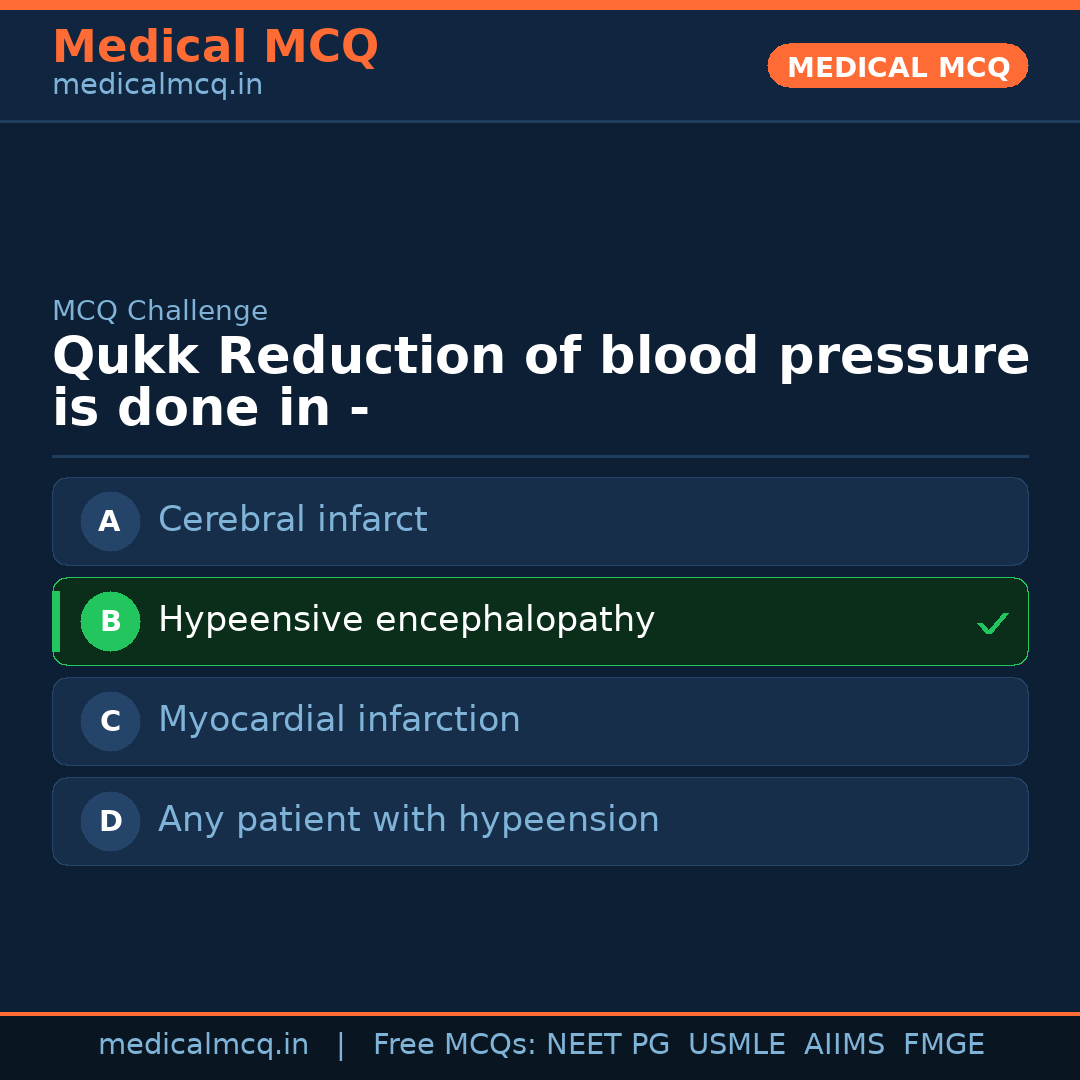
Task: Click the Qukk Reduction of blood pressure question
Action: [x=540, y=382]
